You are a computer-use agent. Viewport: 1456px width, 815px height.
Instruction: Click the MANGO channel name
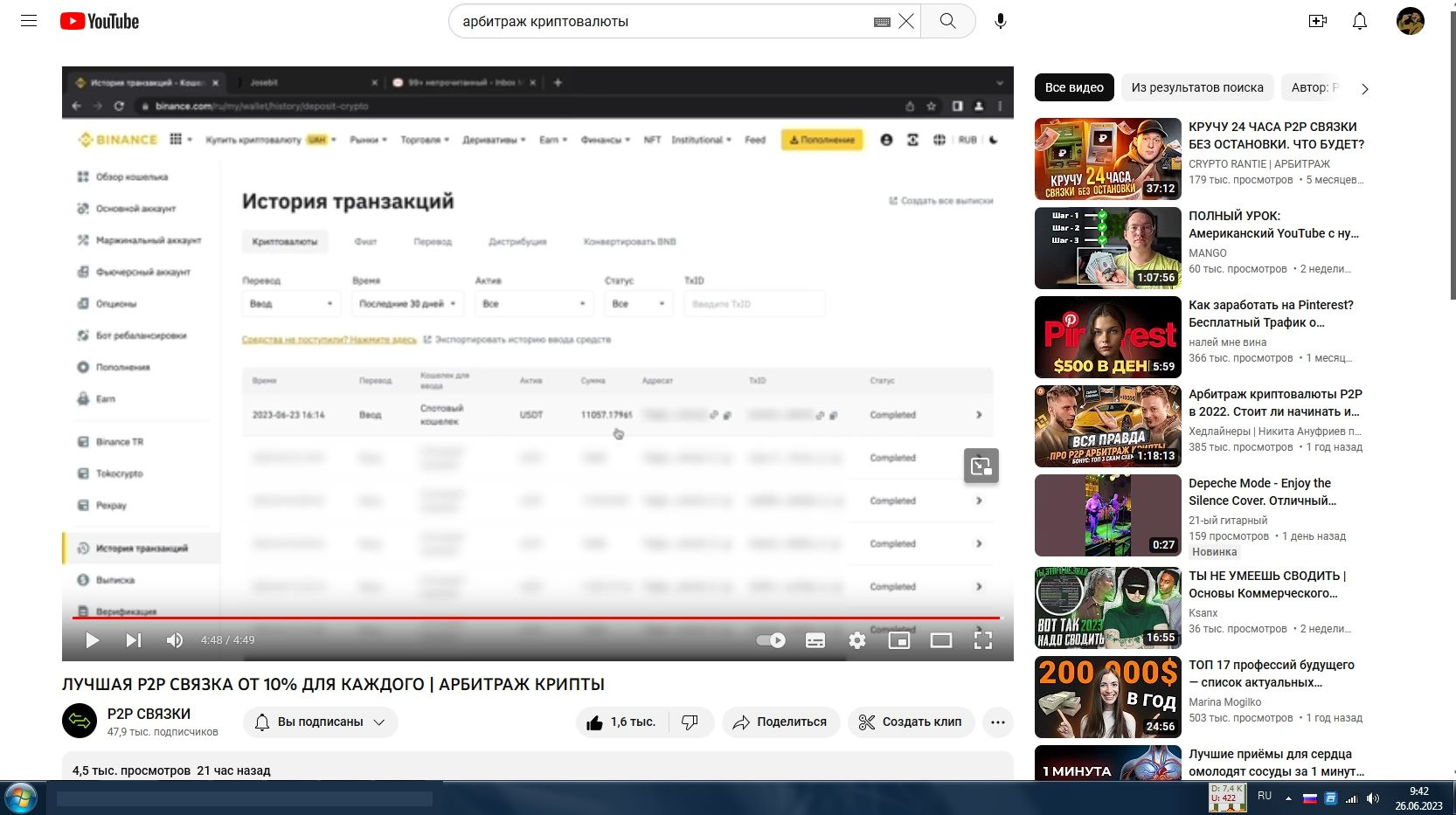pos(1208,252)
